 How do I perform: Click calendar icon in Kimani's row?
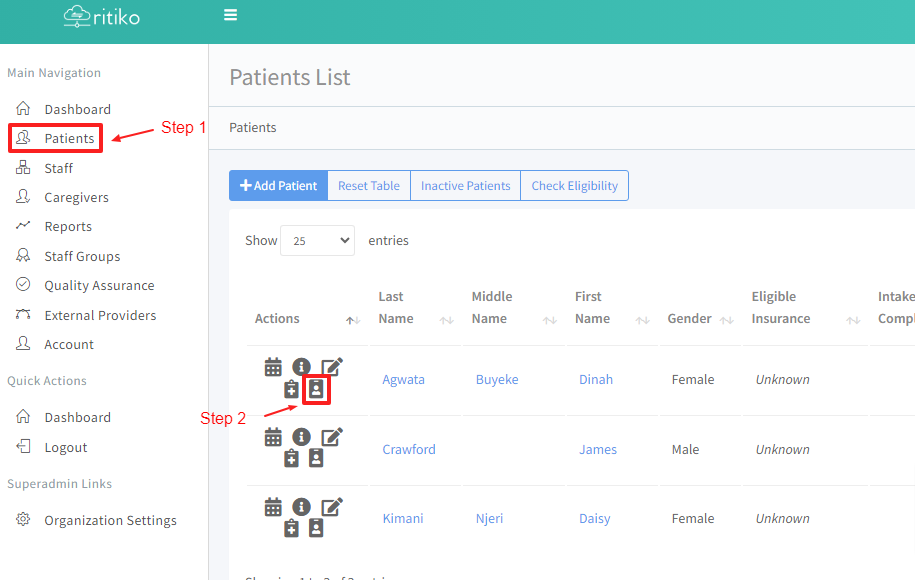tap(273, 507)
